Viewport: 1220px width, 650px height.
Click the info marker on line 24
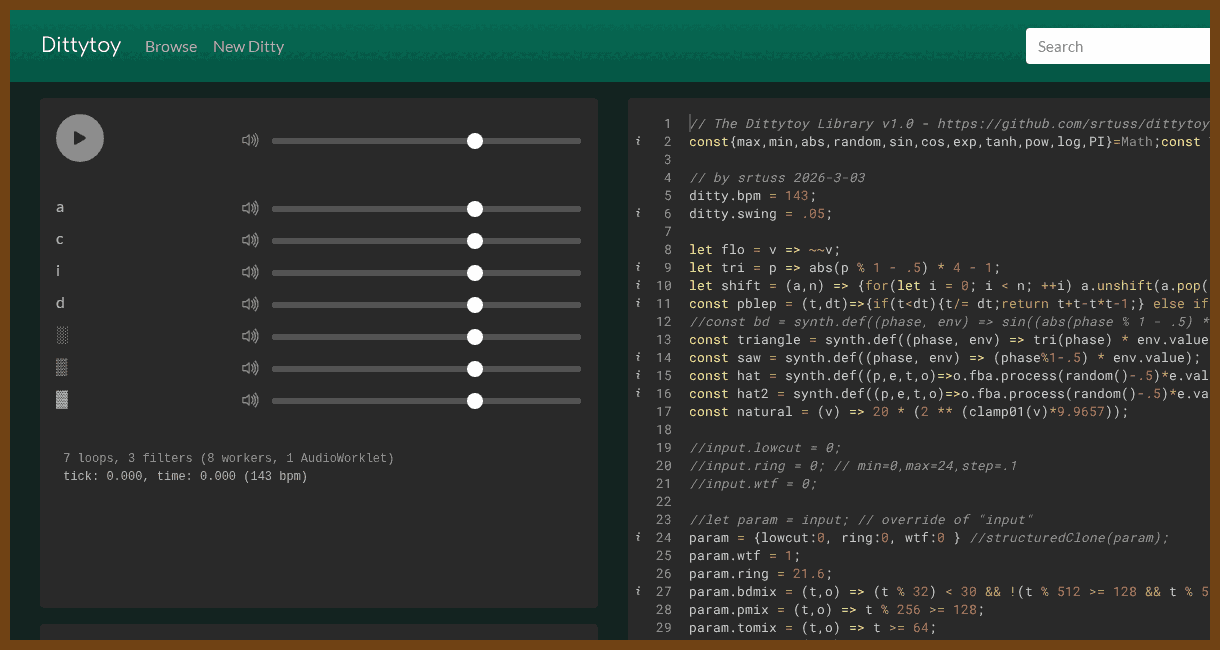click(x=638, y=538)
